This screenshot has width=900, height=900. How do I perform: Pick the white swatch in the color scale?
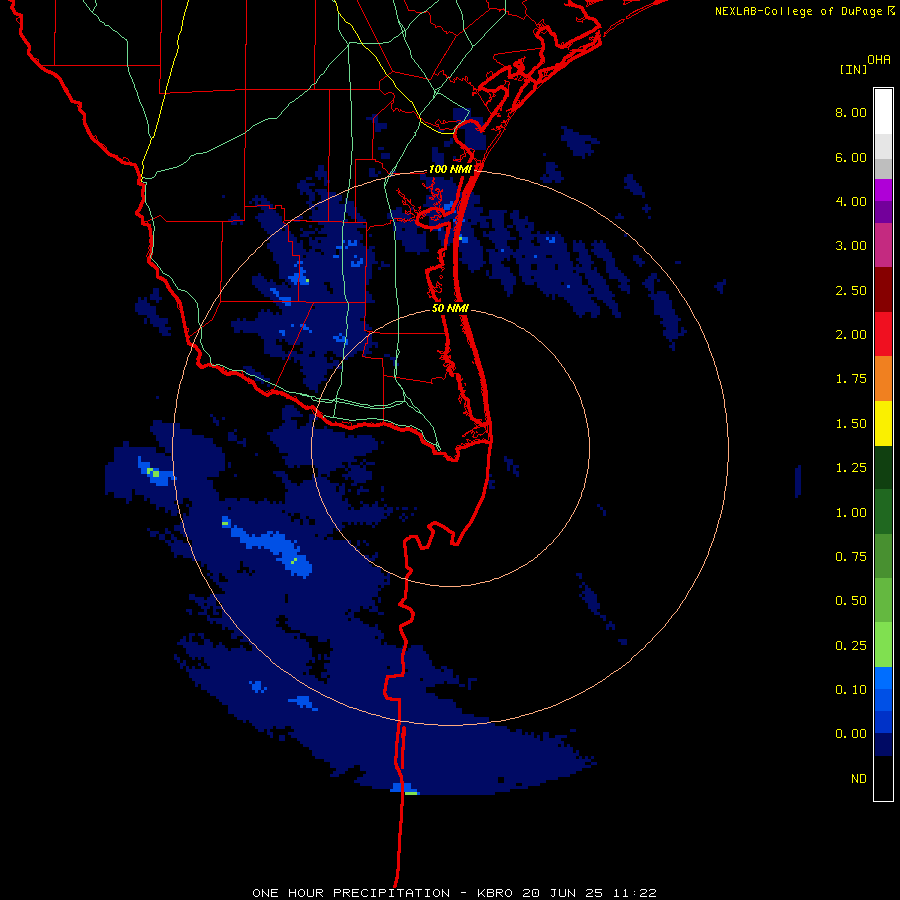coord(883,112)
